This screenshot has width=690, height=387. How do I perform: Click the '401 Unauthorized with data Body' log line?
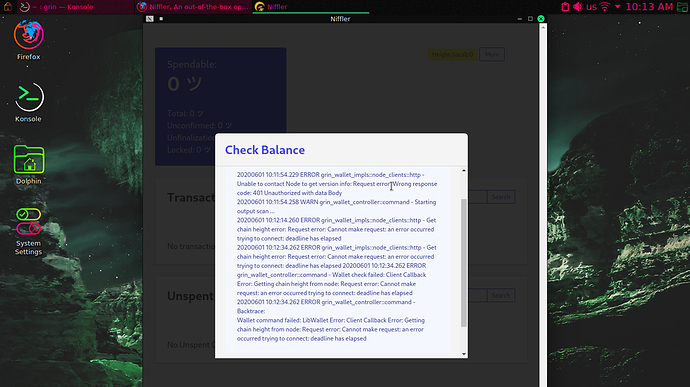click(290, 193)
